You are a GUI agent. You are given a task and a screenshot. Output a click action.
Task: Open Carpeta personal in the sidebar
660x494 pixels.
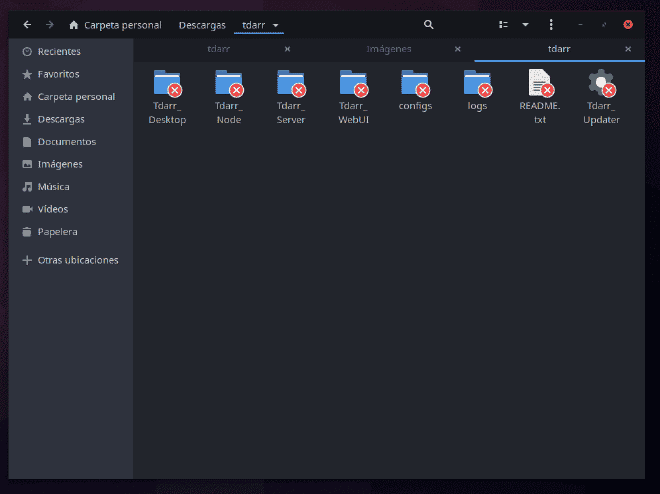pos(71,97)
